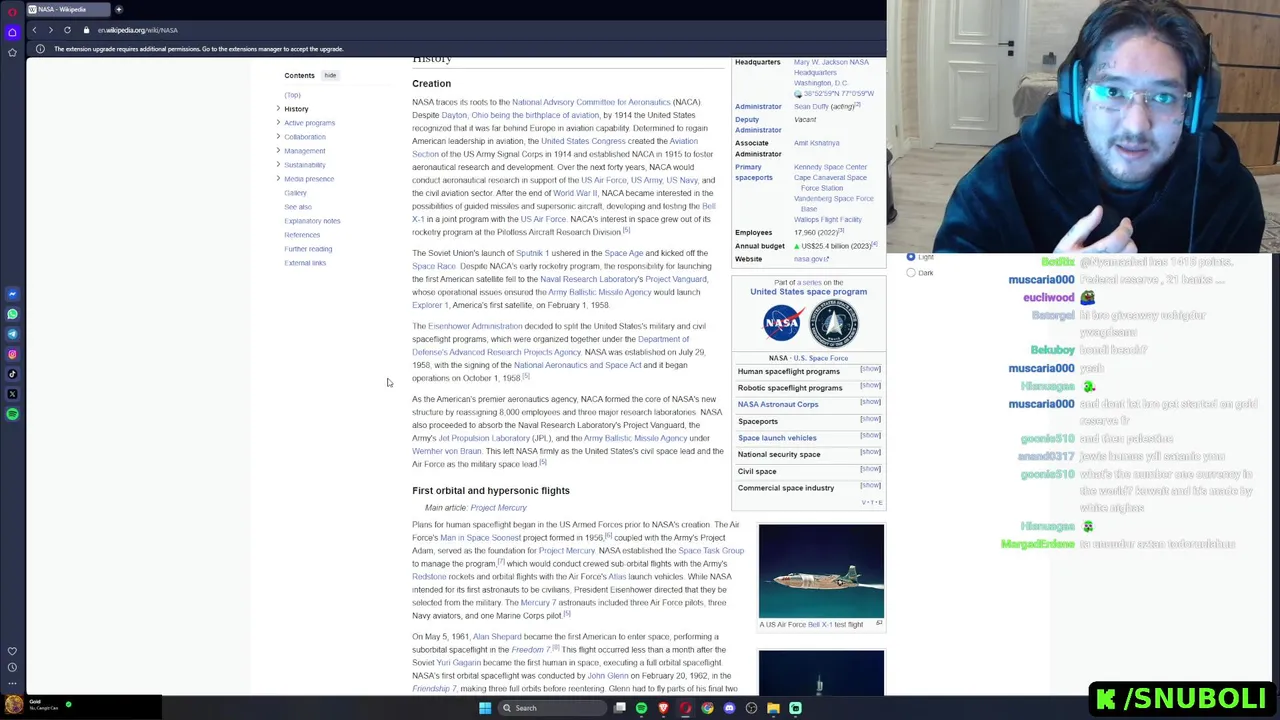1280x720 pixels.
Task: Open Discord from the taskbar
Action: coord(729,708)
